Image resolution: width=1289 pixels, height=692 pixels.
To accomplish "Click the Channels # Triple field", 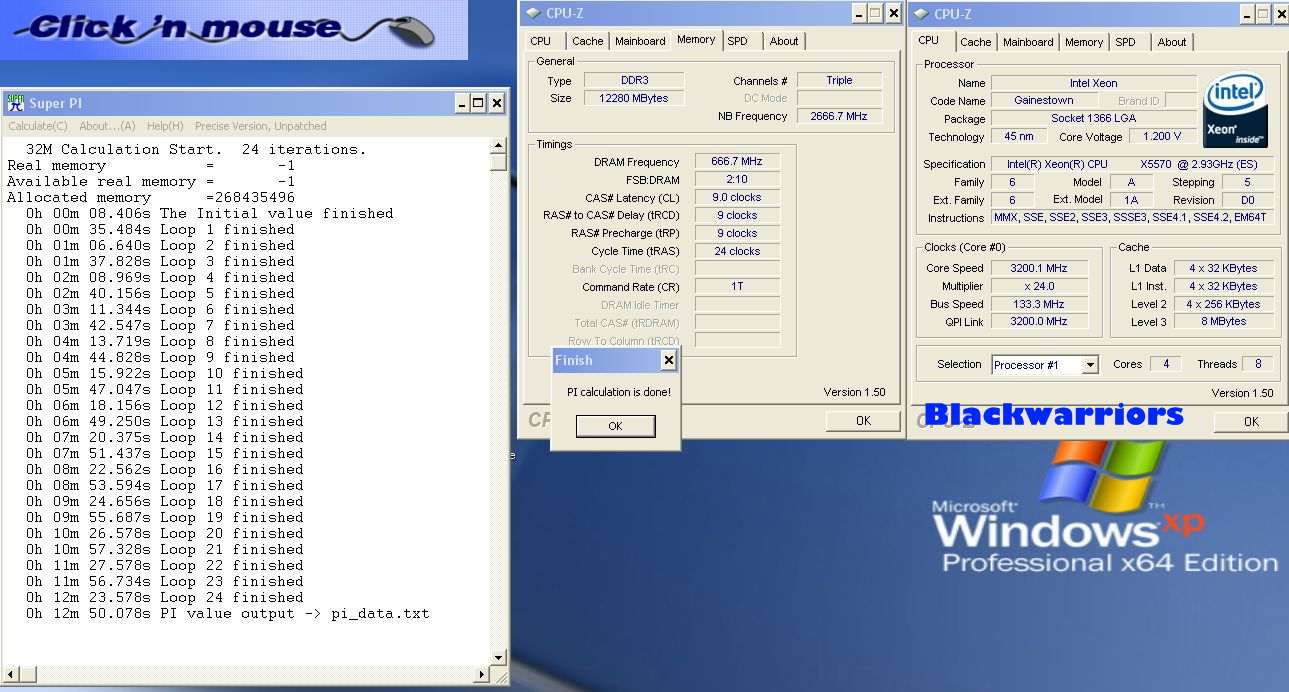I will 839,80.
